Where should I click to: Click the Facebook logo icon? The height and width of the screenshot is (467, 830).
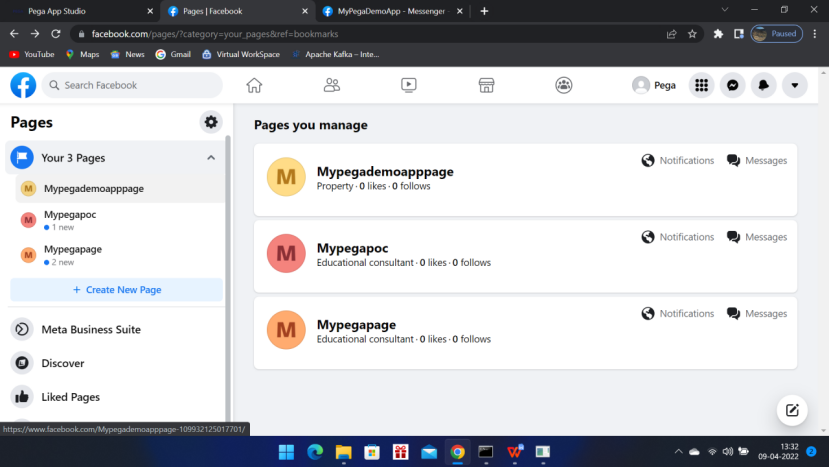pyautogui.click(x=23, y=85)
